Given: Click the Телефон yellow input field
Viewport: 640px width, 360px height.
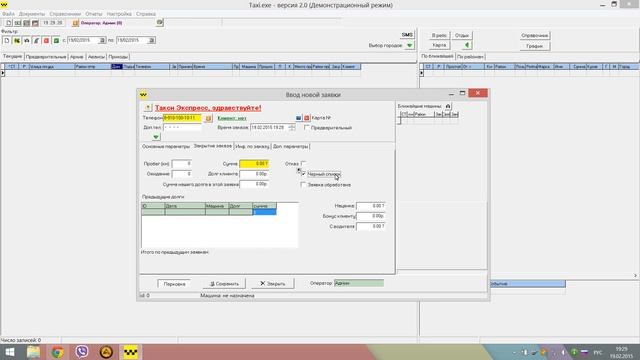Looking at the screenshot, I should pos(182,118).
